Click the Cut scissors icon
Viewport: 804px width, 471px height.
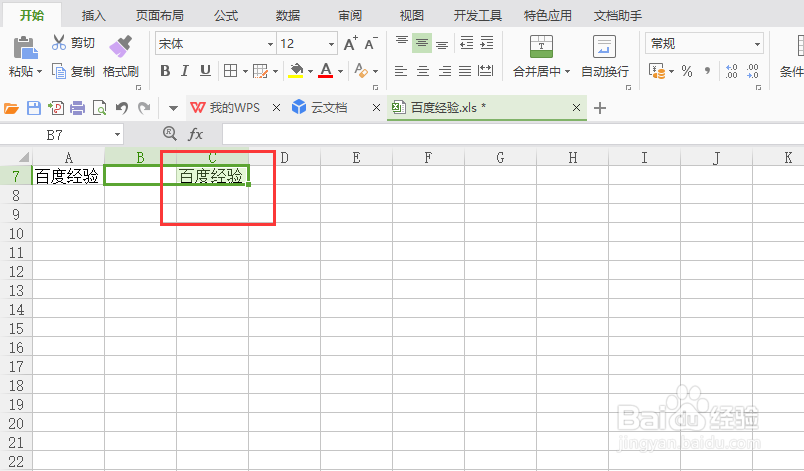58,43
